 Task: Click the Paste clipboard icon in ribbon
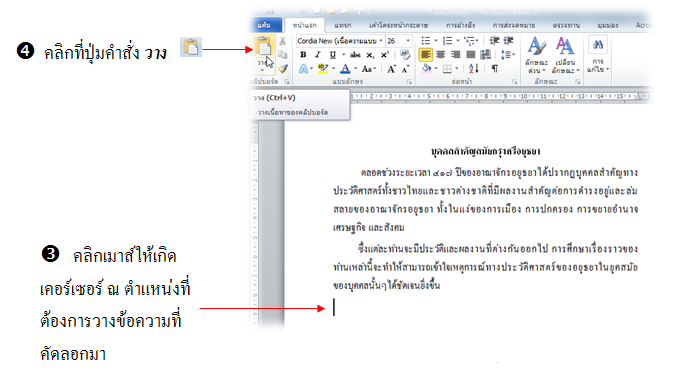(263, 46)
